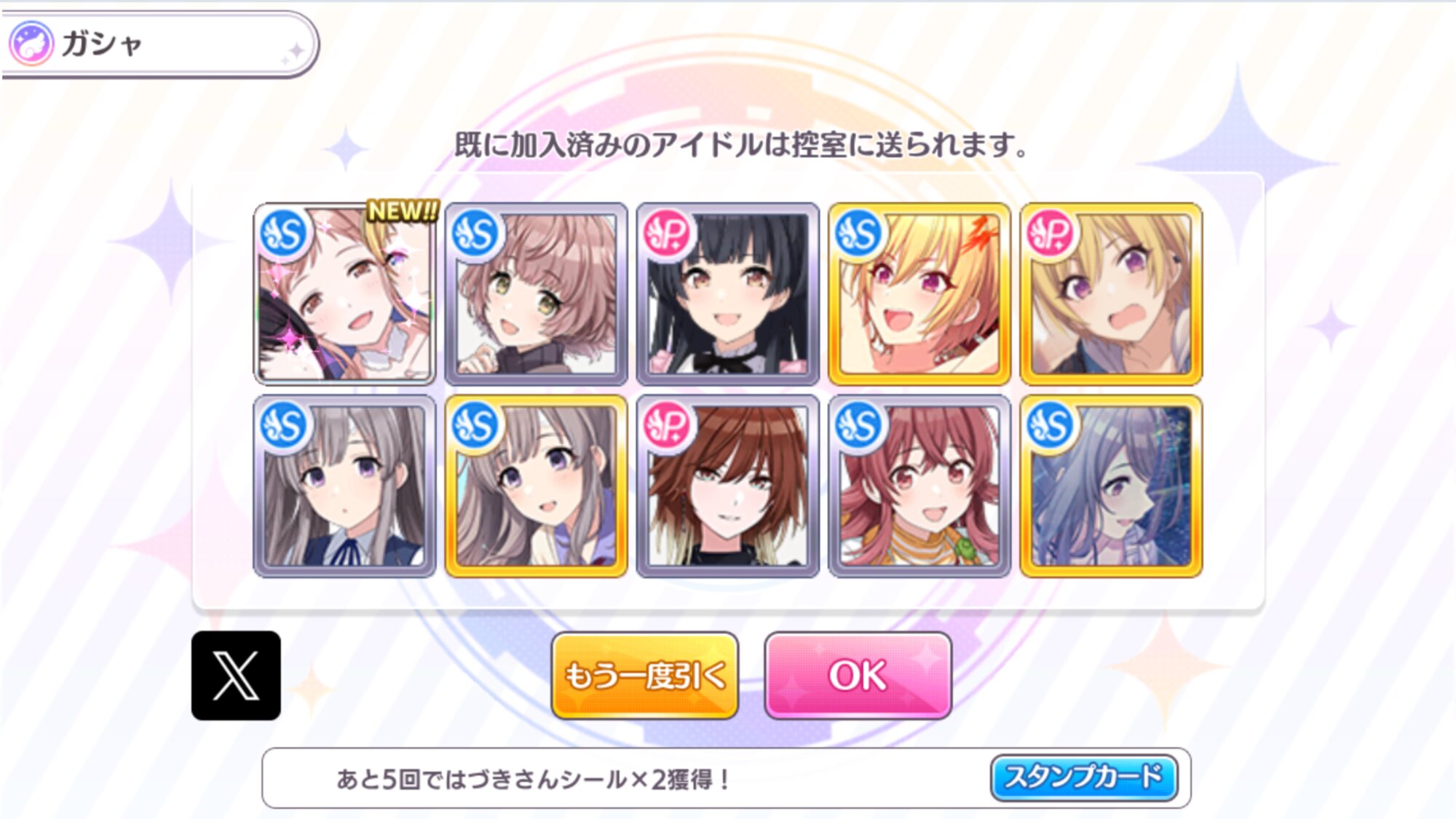Screen dimensions: 1456x819
Task: Open the スタンプカード stamp card
Action: coord(1084,778)
